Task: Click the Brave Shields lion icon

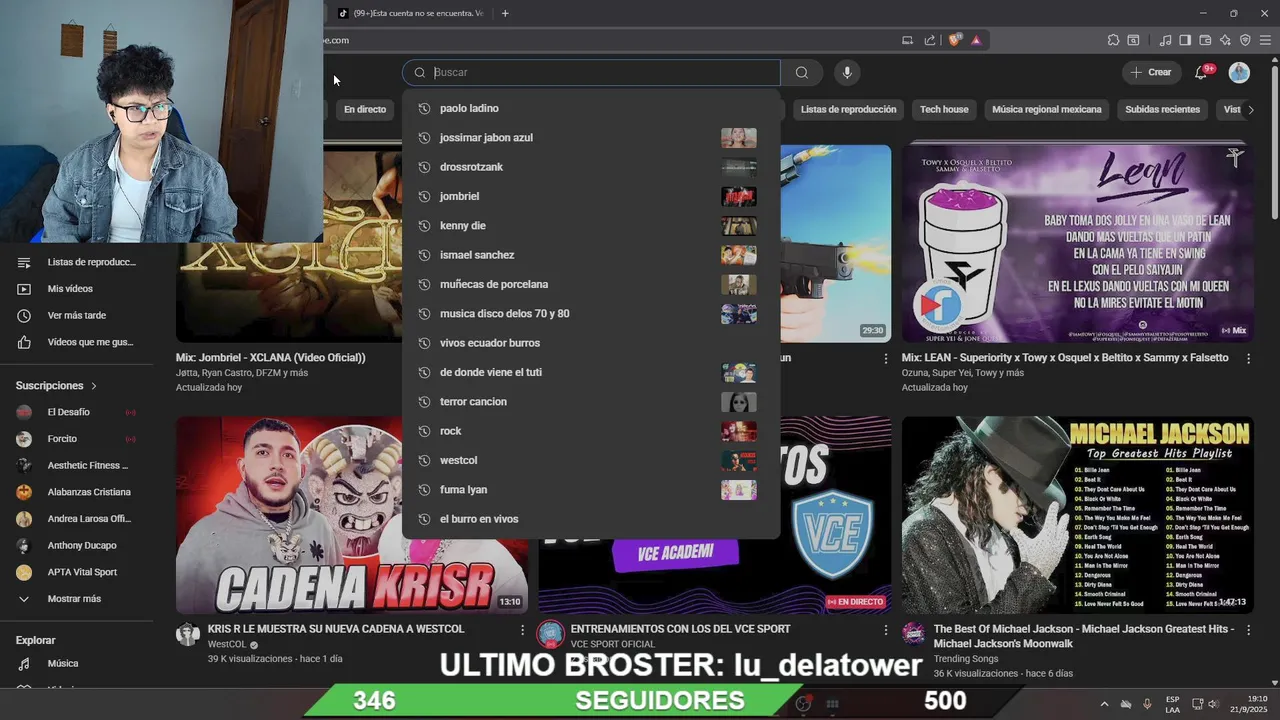Action: [x=955, y=40]
